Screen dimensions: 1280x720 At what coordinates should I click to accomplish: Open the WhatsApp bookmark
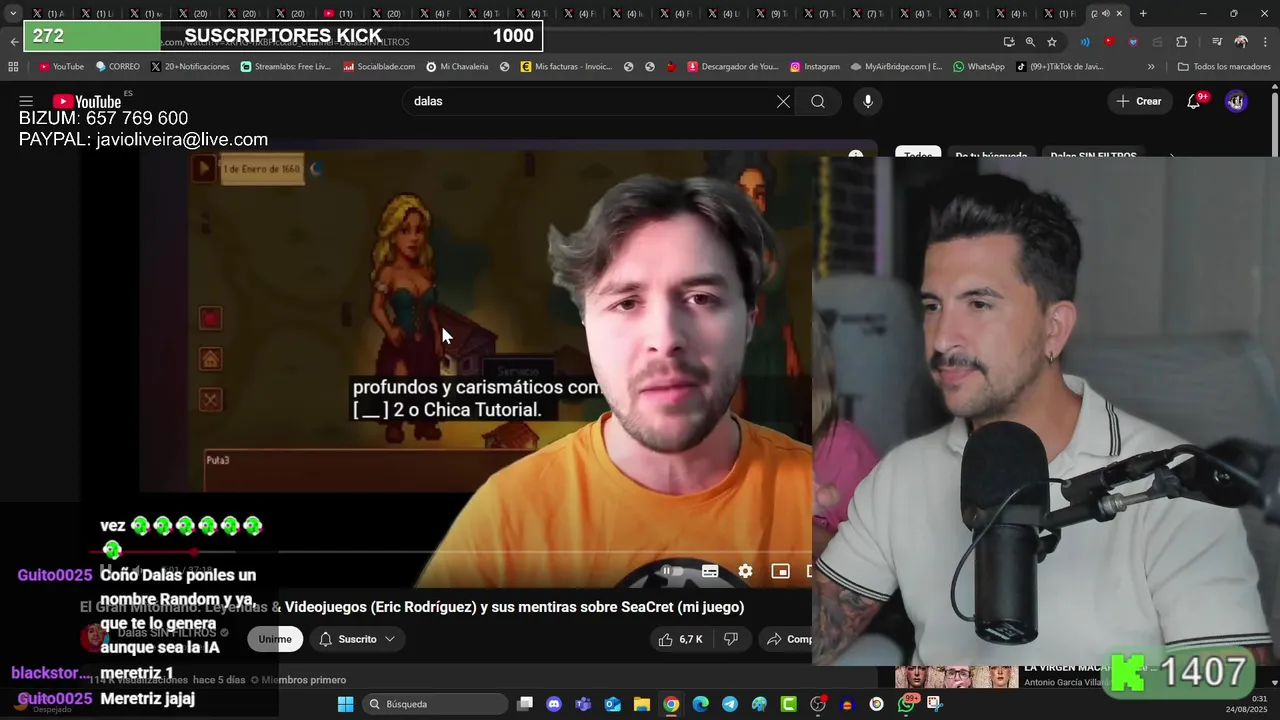coord(979,66)
